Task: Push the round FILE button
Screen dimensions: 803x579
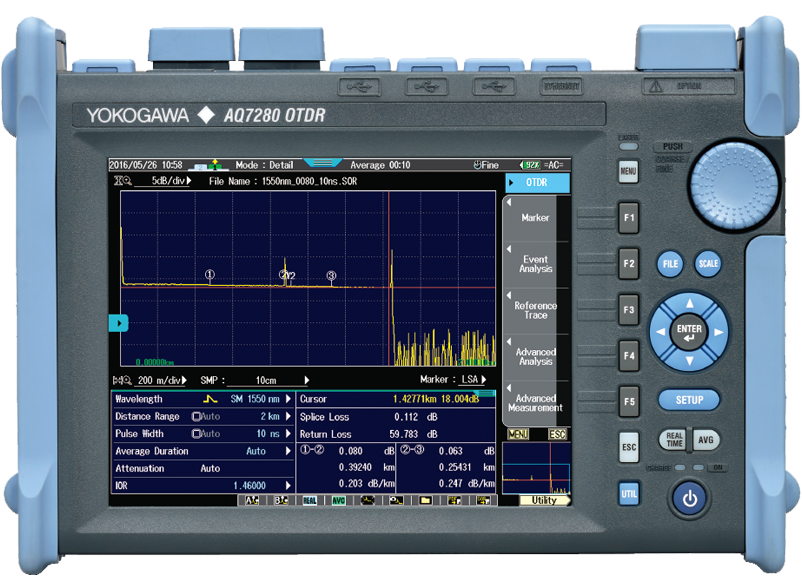Action: 670,264
